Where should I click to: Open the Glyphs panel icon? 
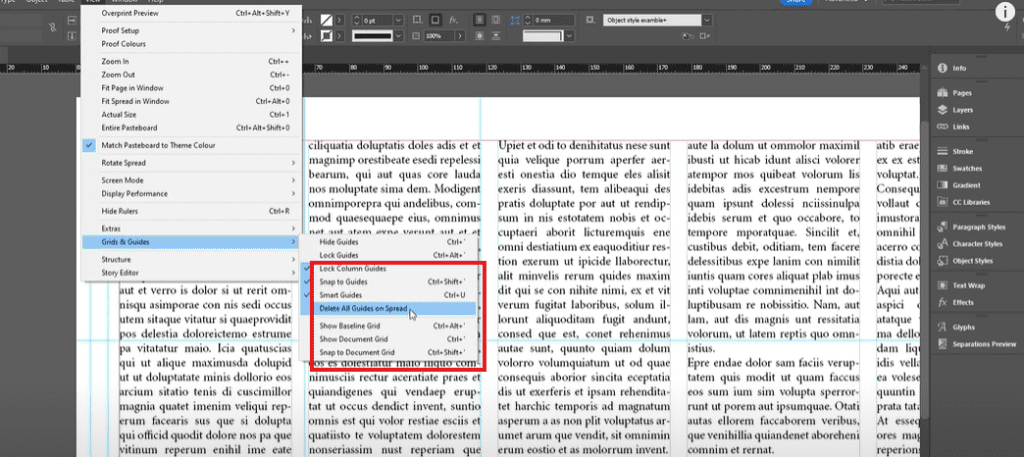pos(942,327)
